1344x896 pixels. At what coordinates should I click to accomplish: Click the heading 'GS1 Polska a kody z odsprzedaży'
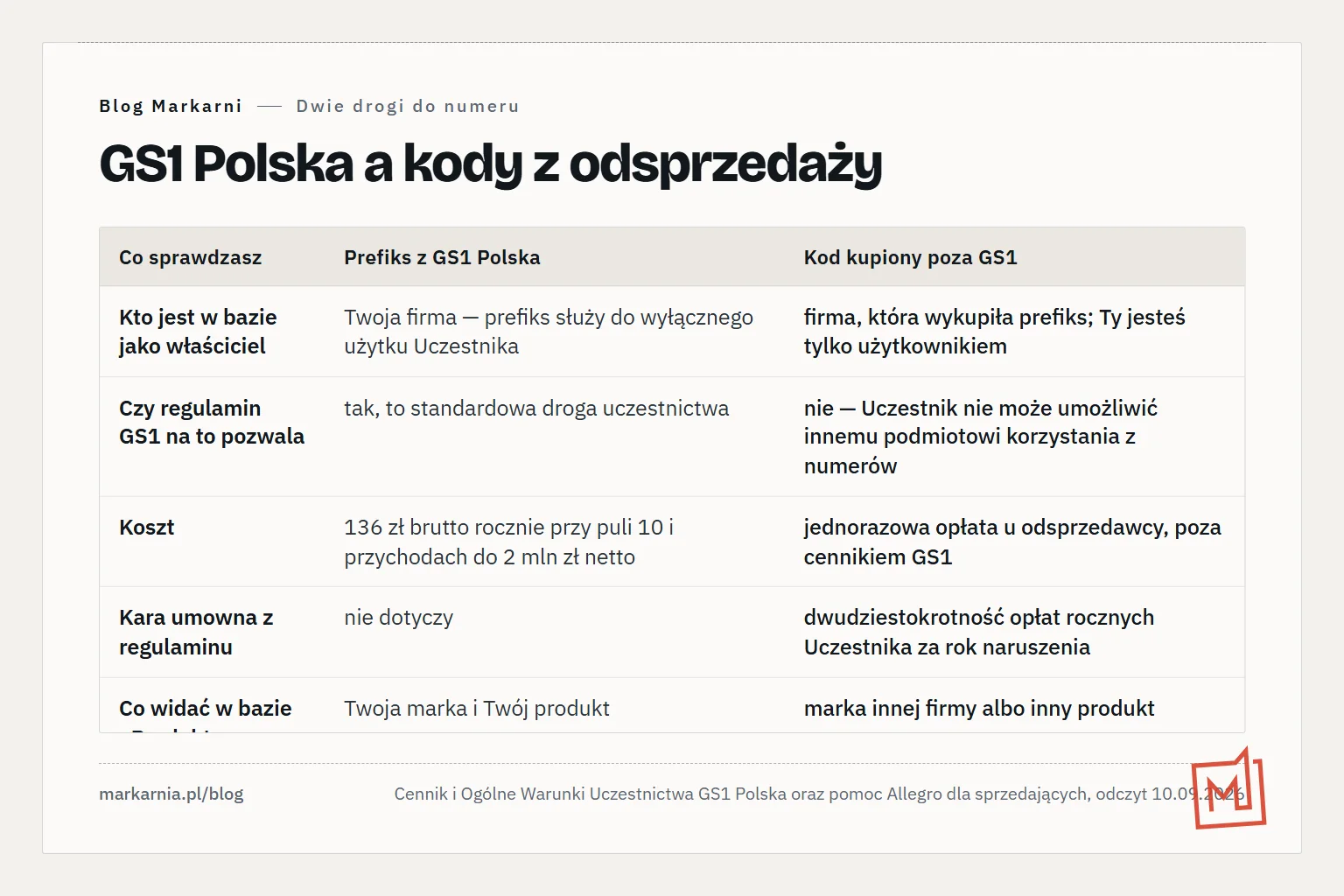click(491, 164)
